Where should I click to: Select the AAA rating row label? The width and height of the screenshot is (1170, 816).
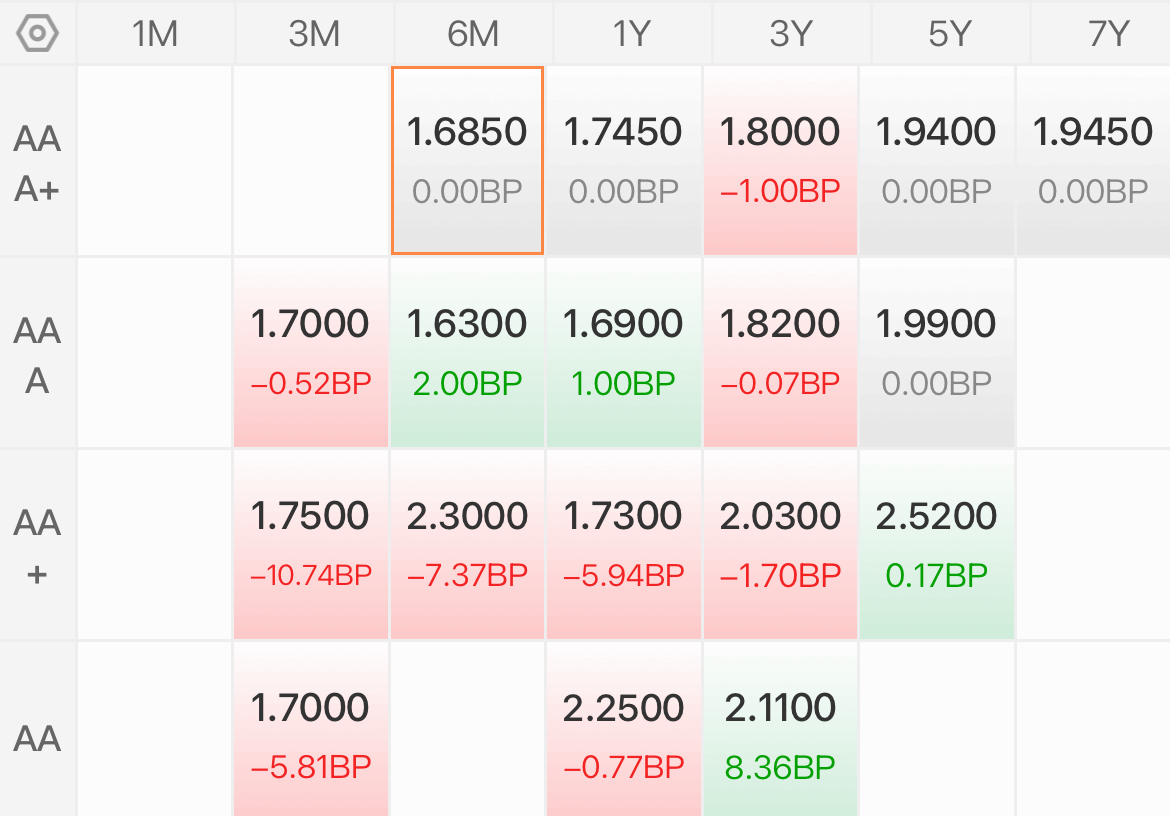click(x=37, y=354)
